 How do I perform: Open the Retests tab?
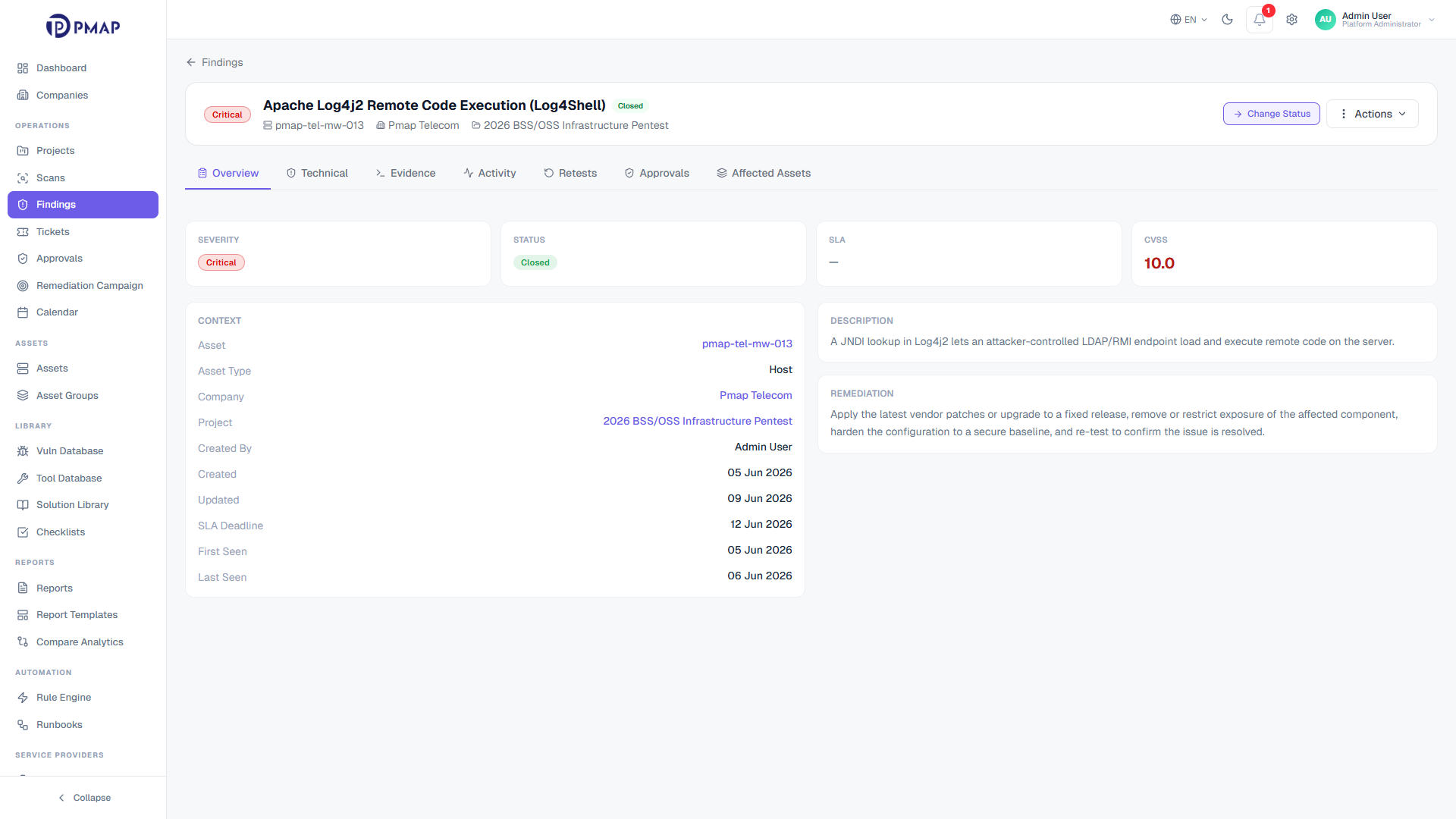point(570,174)
